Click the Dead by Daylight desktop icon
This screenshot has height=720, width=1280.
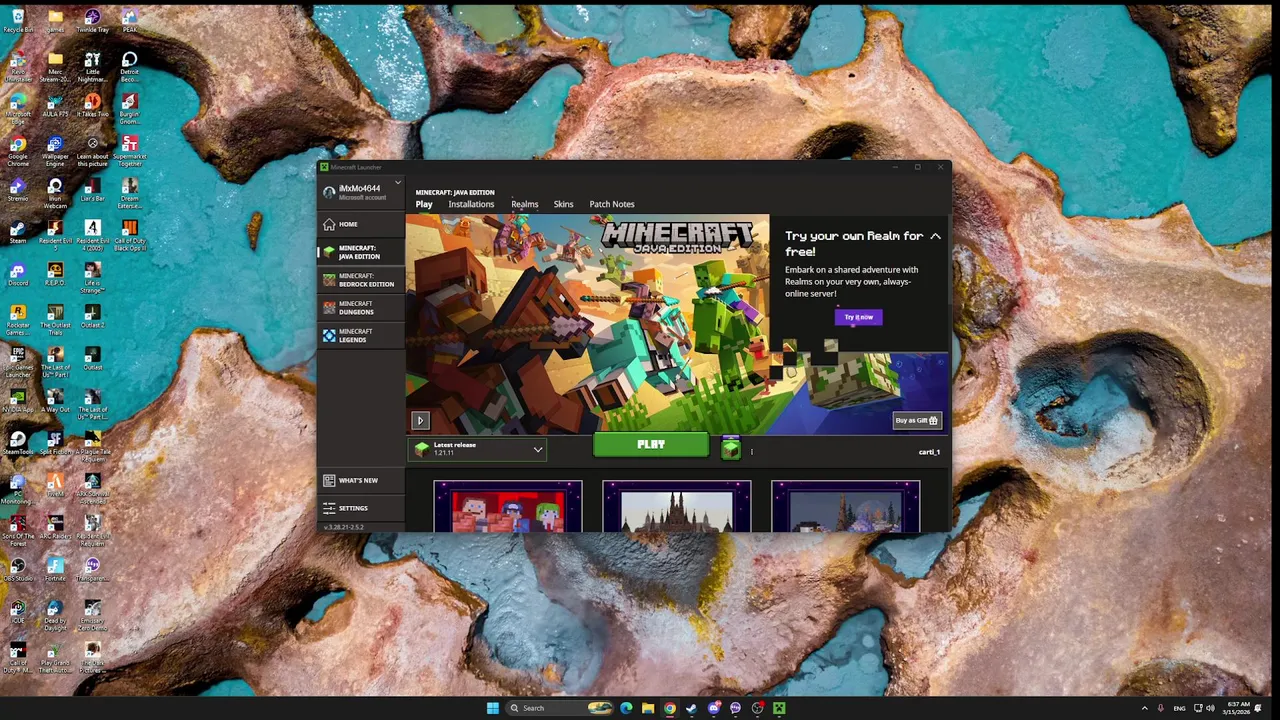(55, 613)
